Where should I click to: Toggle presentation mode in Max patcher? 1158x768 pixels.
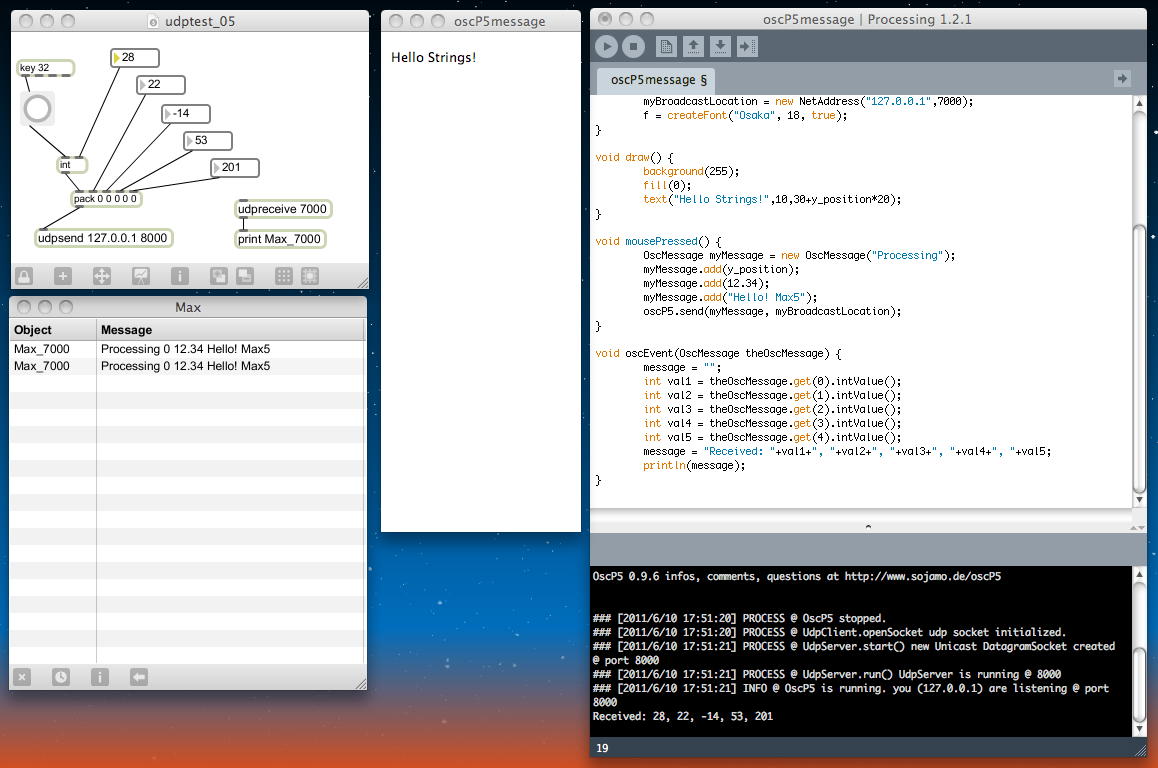tap(141, 276)
